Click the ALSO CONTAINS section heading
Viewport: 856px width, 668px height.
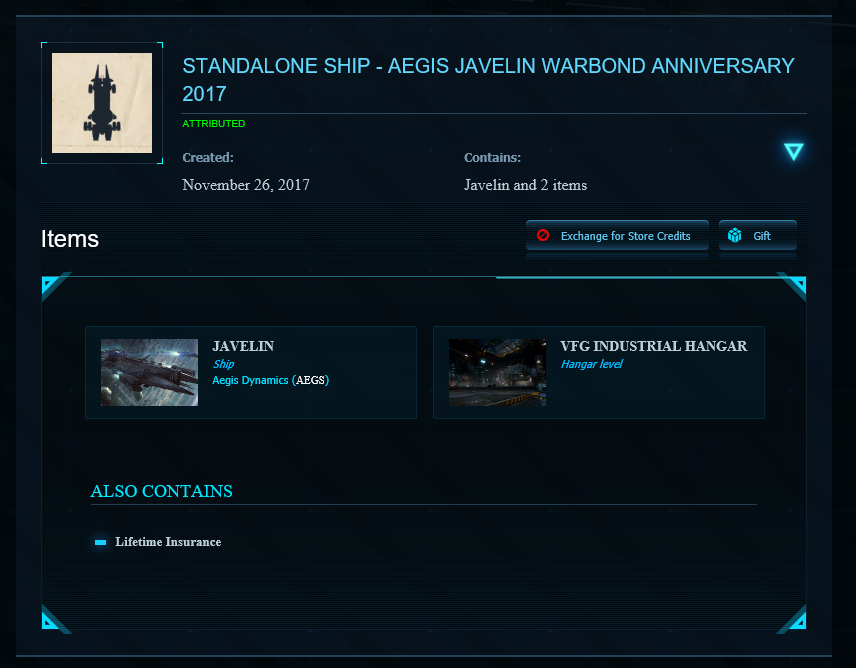point(161,491)
